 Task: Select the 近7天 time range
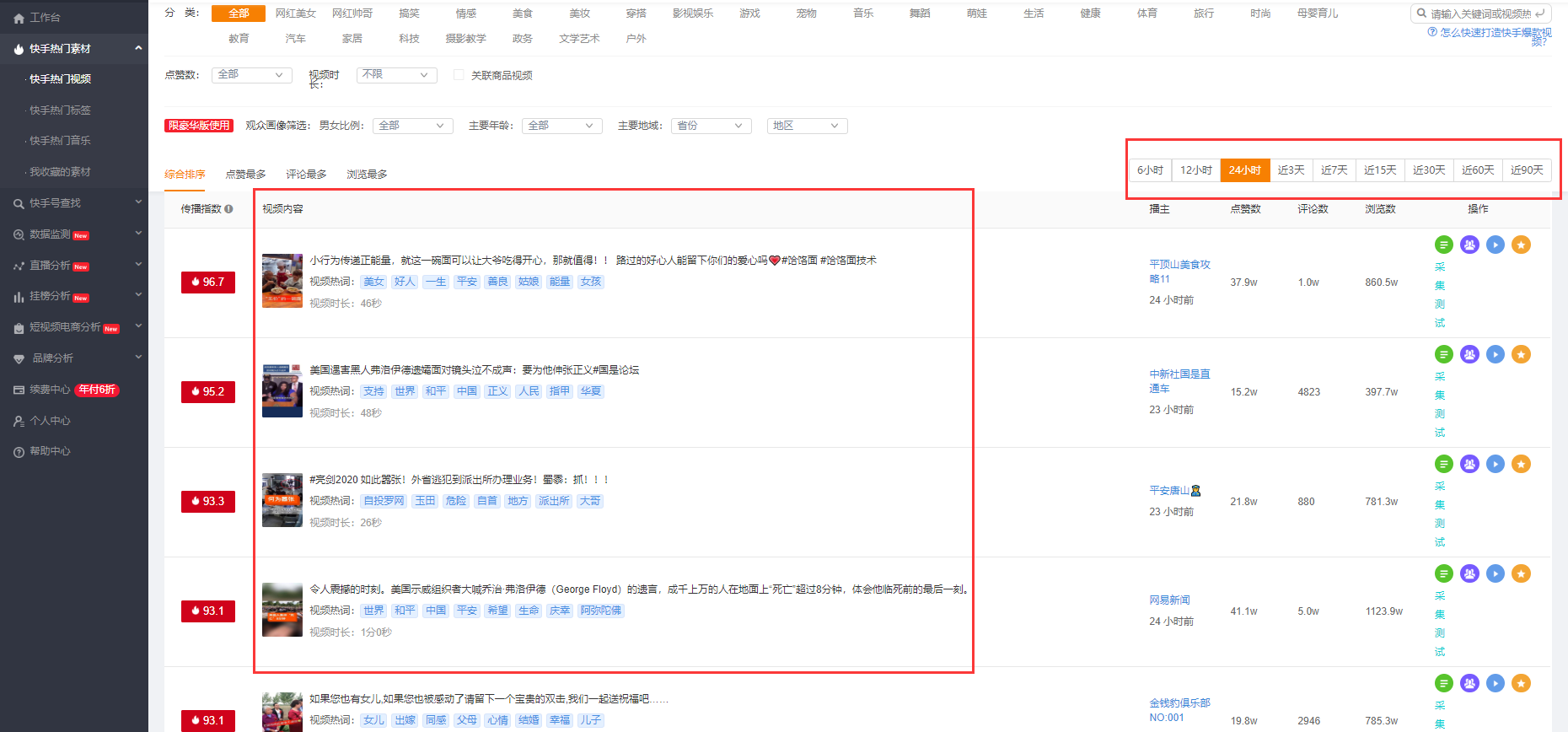click(1334, 170)
